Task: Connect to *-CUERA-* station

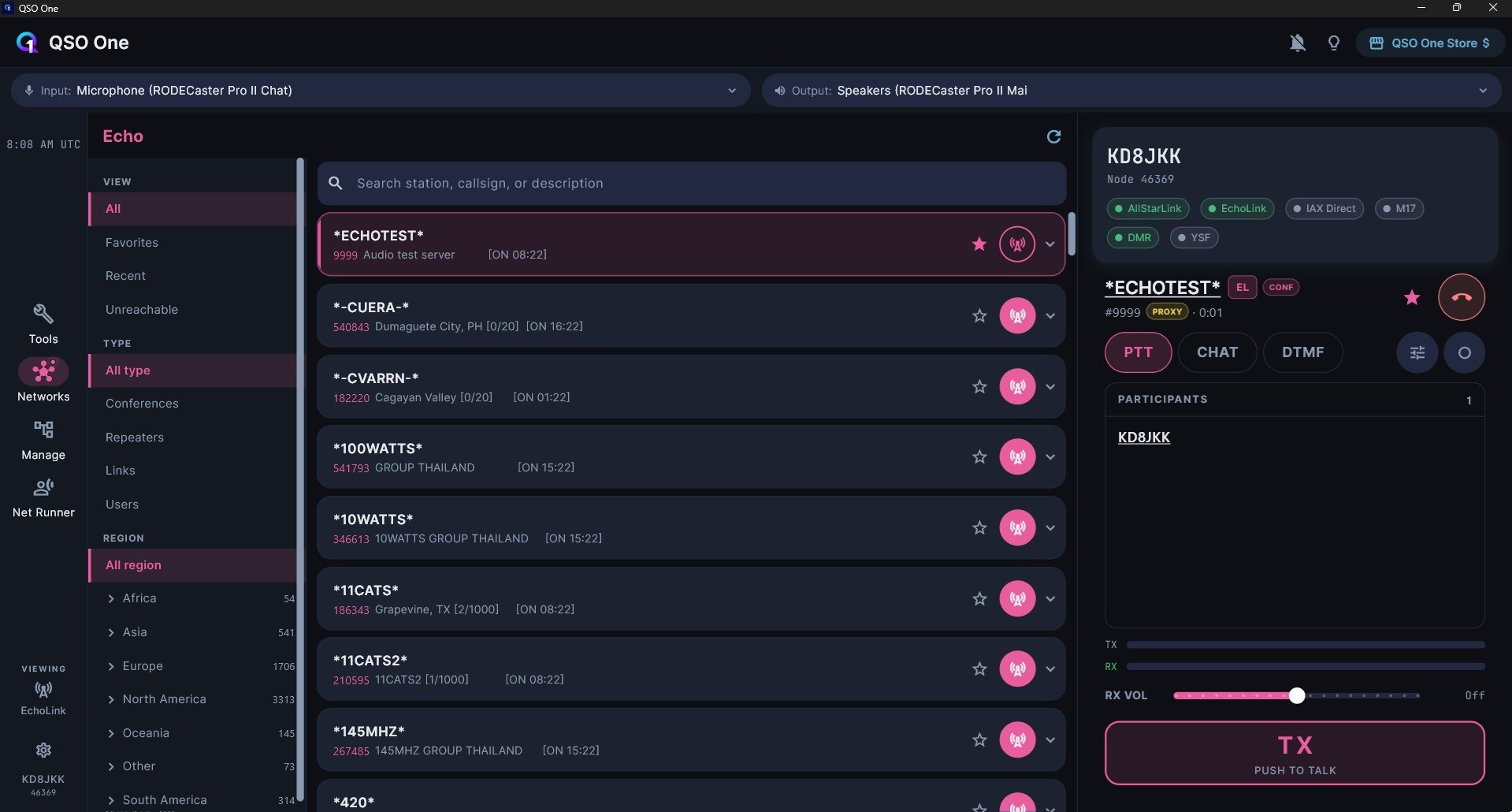Action: pos(1017,316)
